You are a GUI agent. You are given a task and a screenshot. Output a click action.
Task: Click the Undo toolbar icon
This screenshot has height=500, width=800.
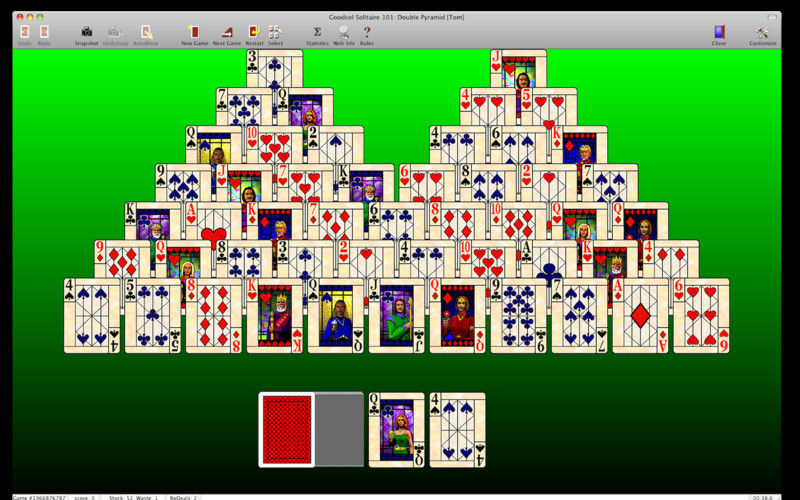point(24,32)
